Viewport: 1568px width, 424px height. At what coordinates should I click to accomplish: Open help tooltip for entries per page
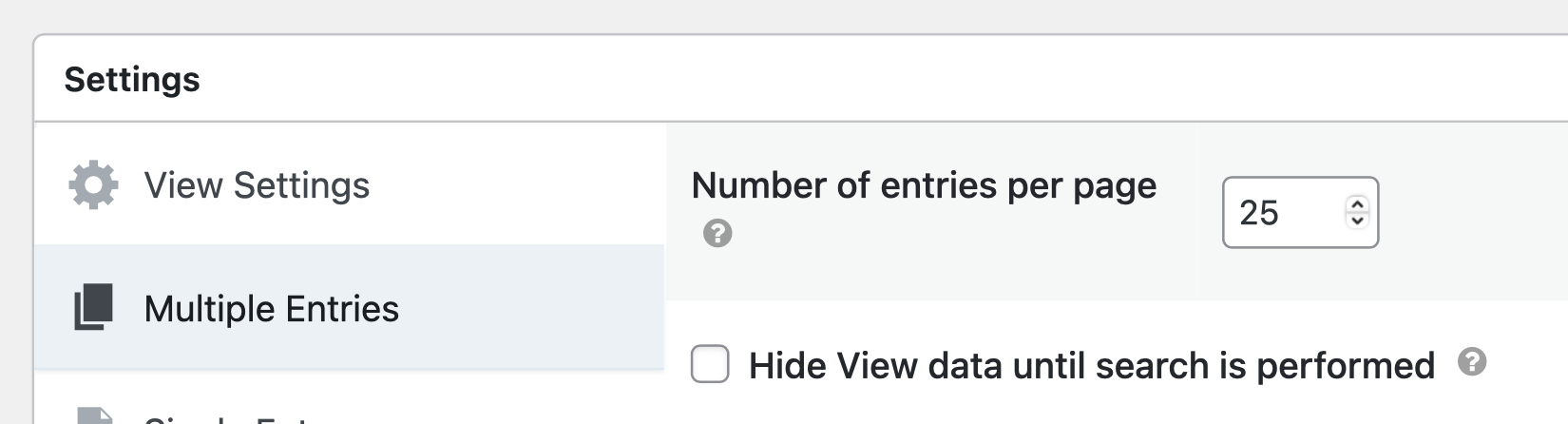pyautogui.click(x=717, y=233)
